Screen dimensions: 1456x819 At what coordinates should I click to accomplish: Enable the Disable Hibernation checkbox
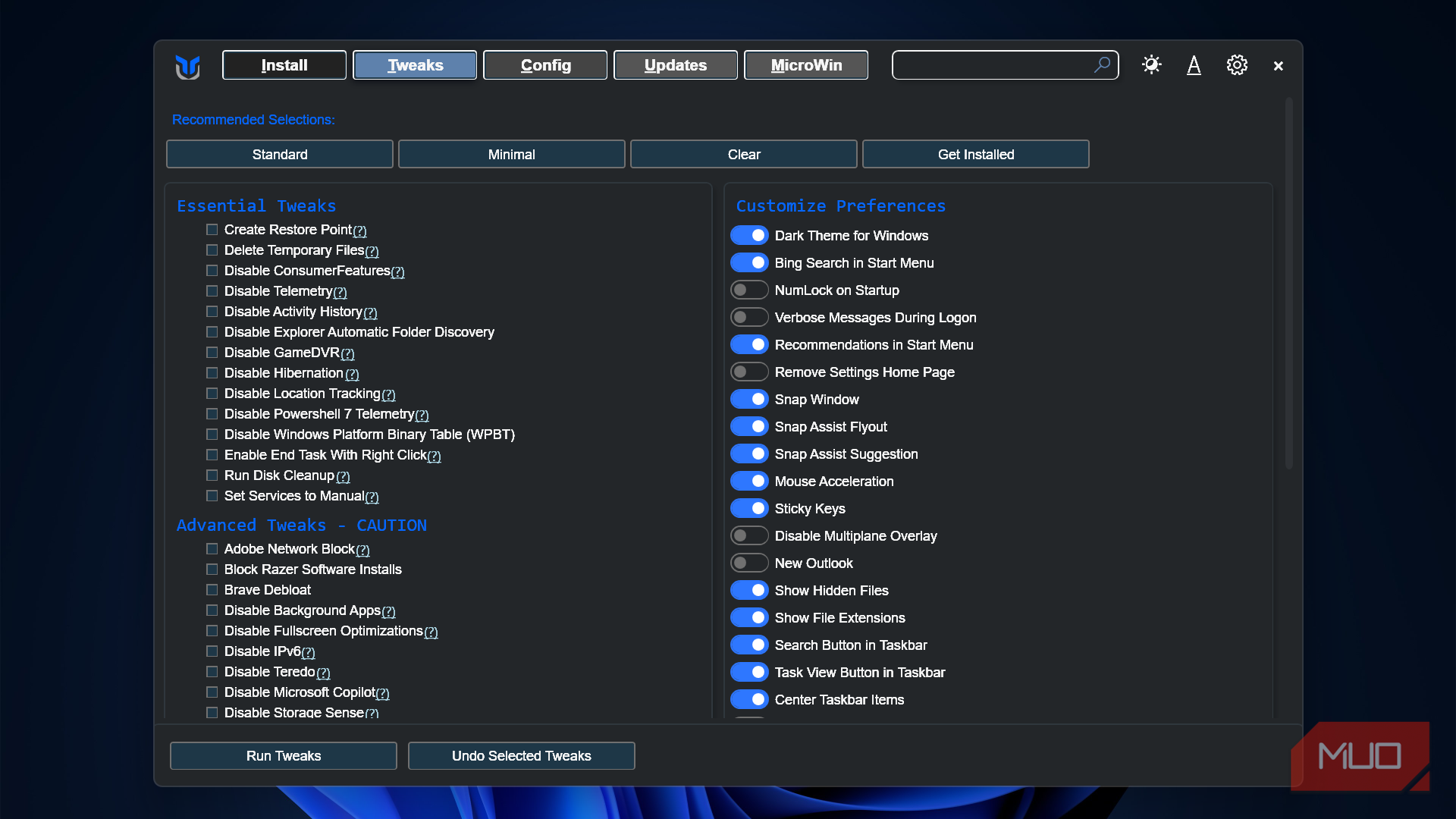pos(212,373)
